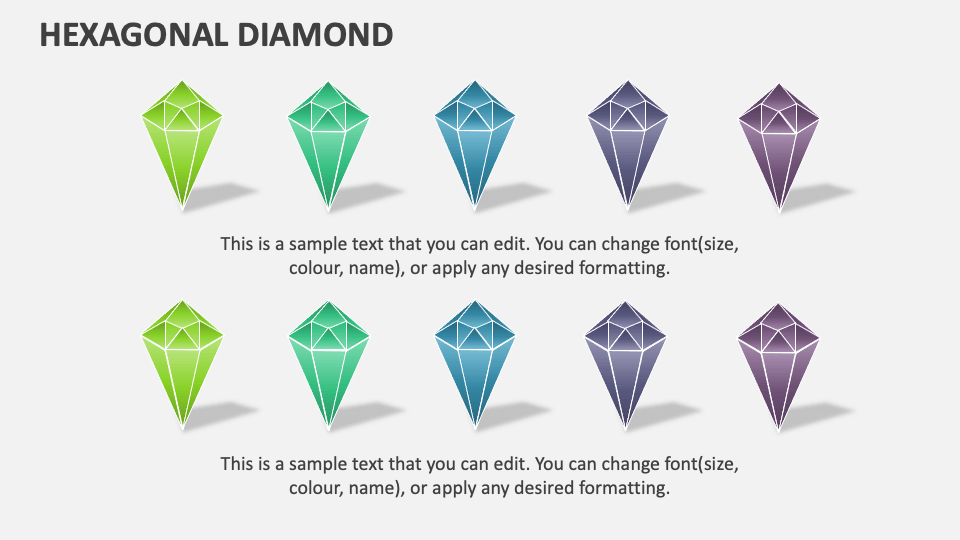Image resolution: width=960 pixels, height=540 pixels.
Task: Select the slate purple diamond in top row
Action: click(x=628, y=145)
